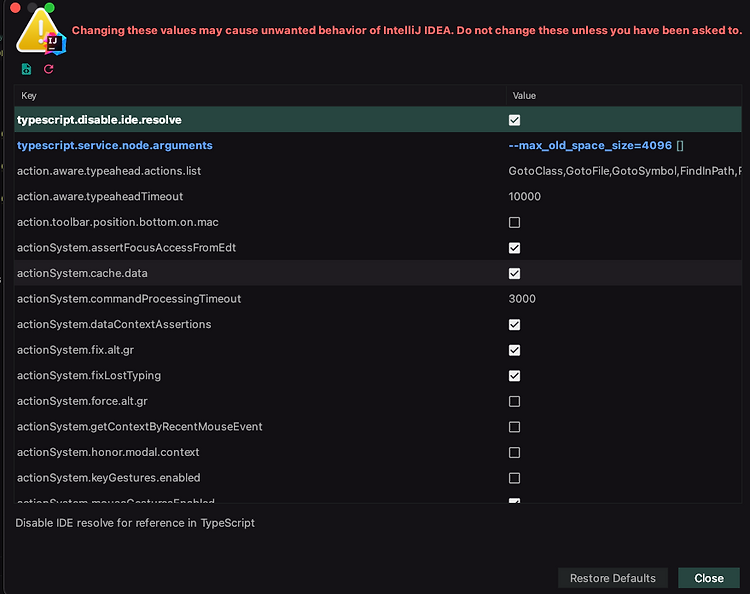Click the Close button
This screenshot has width=750, height=594.
click(x=709, y=578)
